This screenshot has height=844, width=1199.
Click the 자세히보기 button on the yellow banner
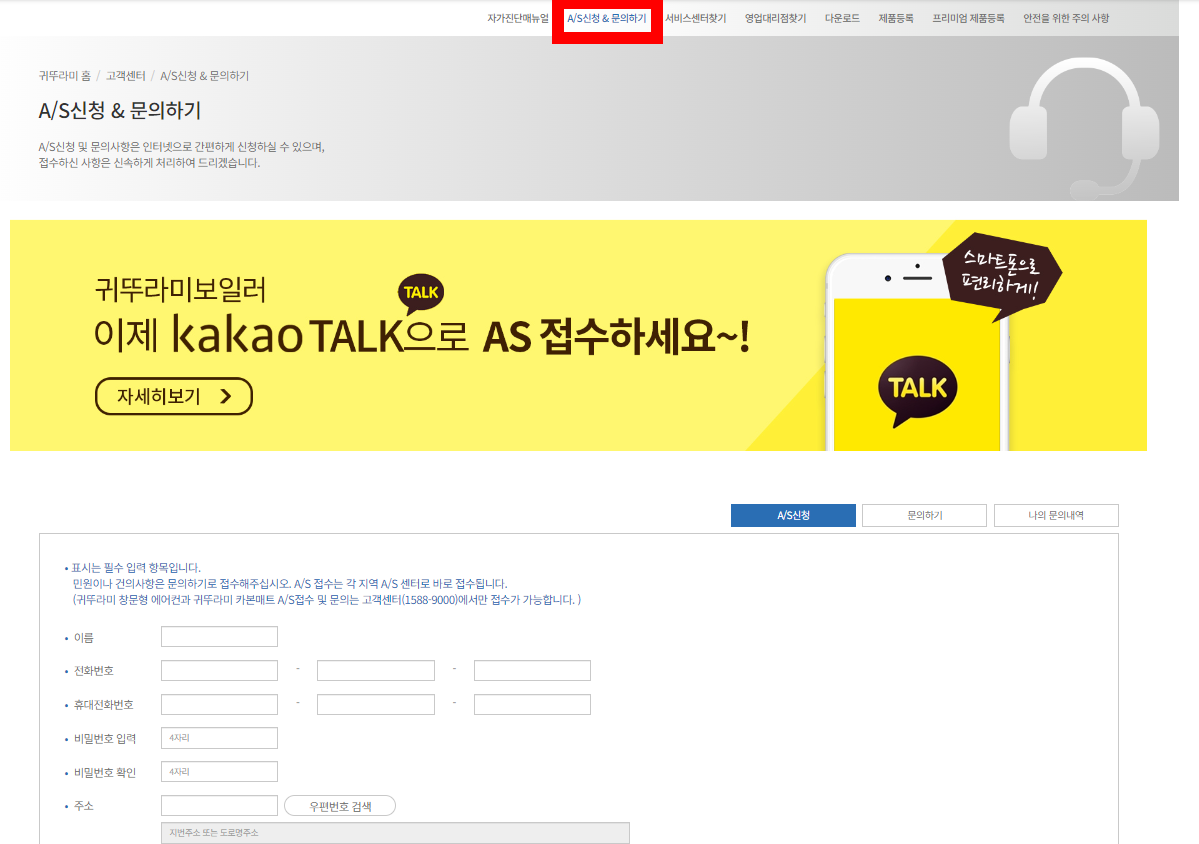tap(172, 396)
